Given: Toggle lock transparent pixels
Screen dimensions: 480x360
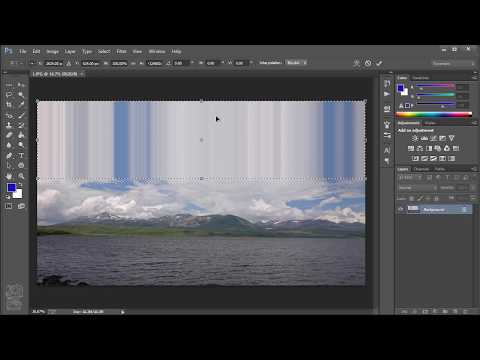Looking at the screenshot, I should click(412, 199).
